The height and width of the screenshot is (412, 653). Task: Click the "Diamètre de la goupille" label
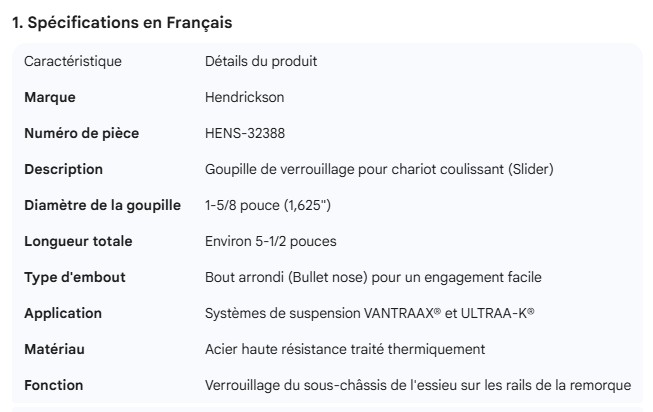pyautogui.click(x=102, y=205)
